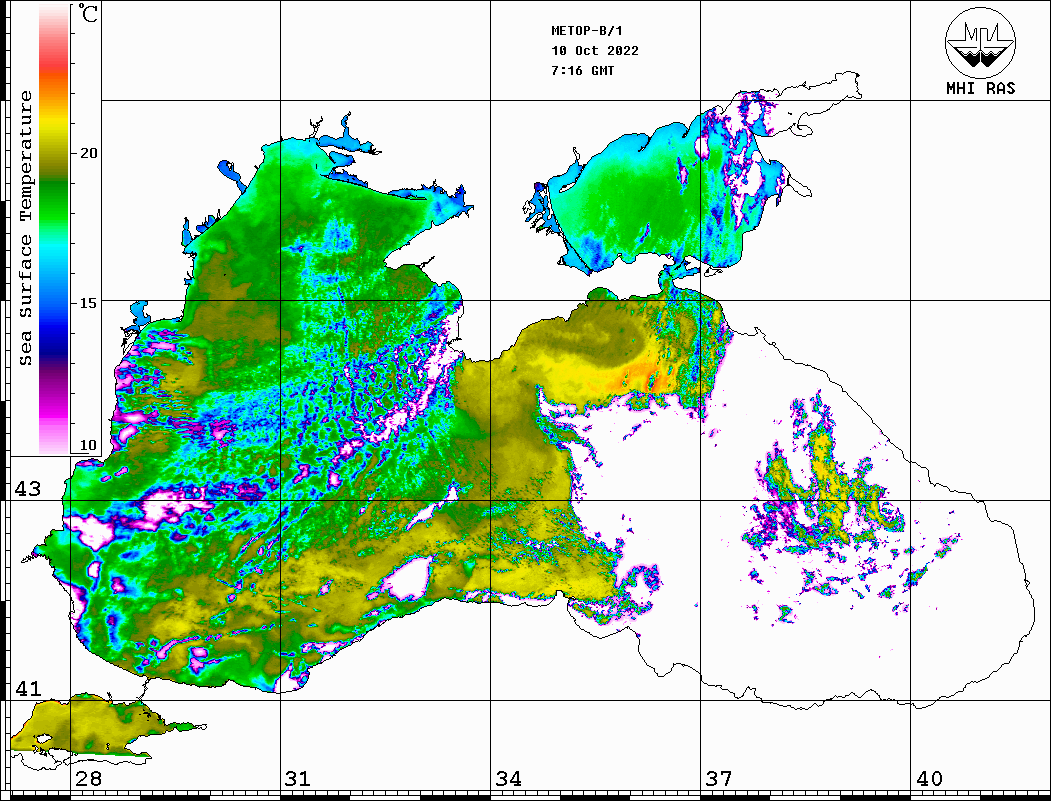Click the '10 Oct 2022' date text

point(595,51)
